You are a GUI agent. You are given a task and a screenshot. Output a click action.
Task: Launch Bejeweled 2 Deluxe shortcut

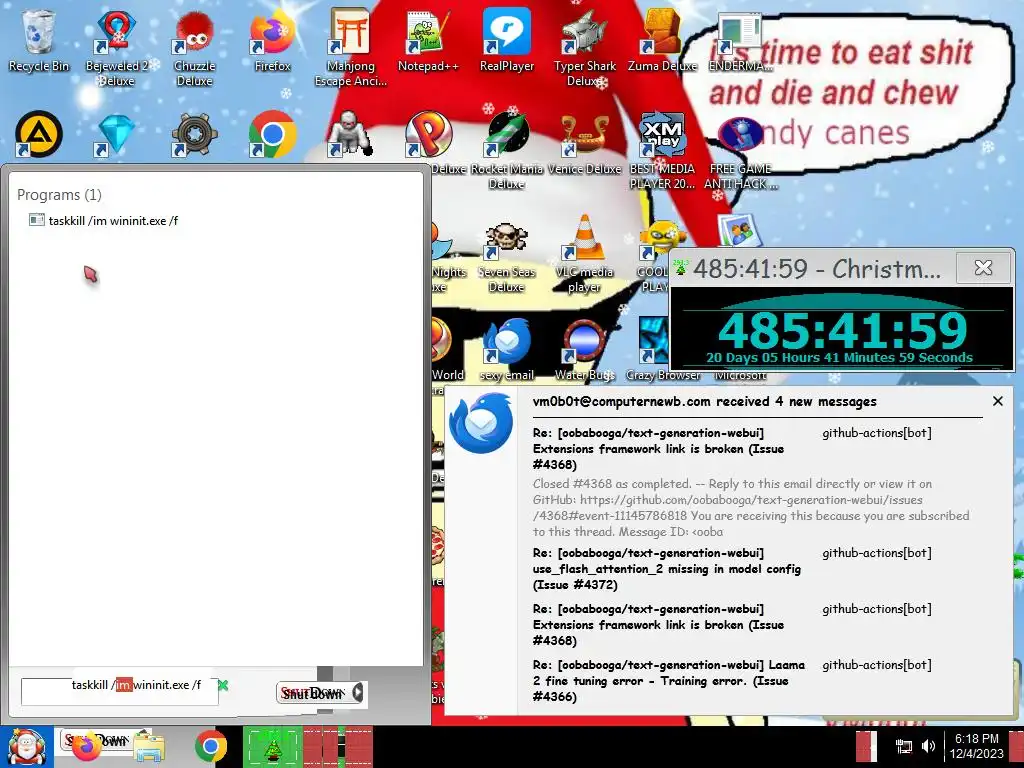116,47
